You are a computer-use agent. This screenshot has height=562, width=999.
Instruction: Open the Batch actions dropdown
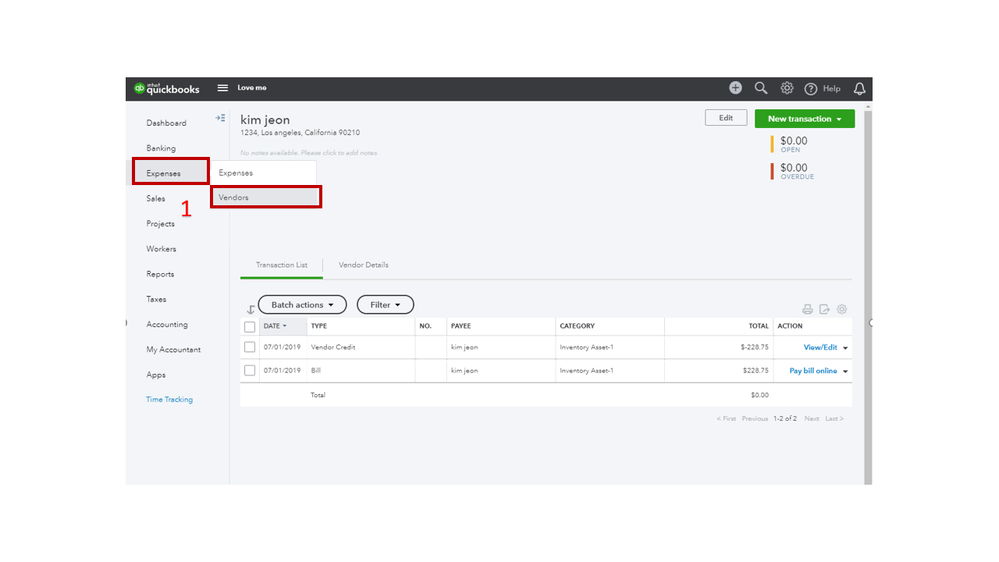302,305
